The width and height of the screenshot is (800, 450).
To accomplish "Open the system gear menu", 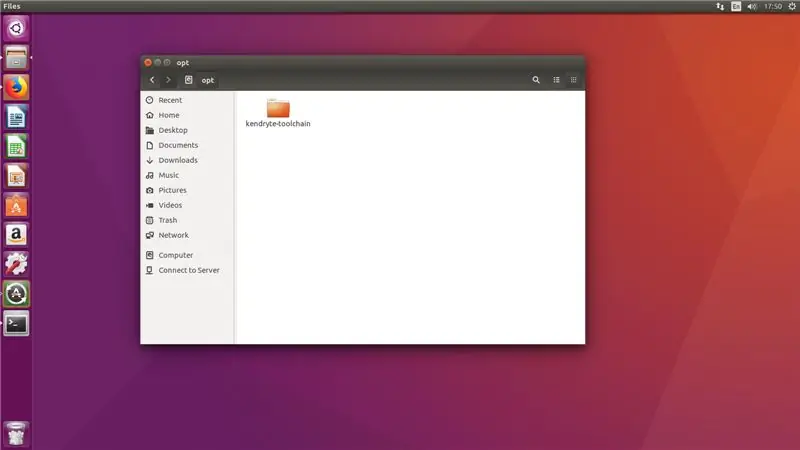I will 792,7.
